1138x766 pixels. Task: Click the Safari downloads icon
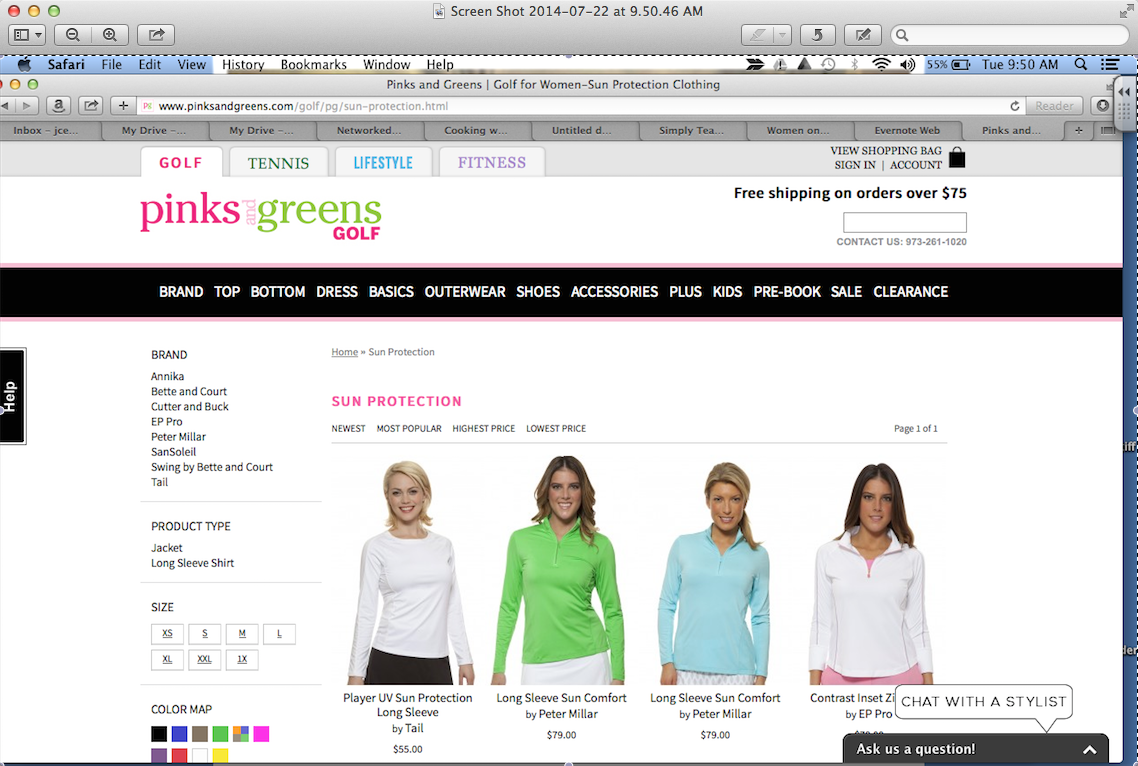[x=1102, y=106]
